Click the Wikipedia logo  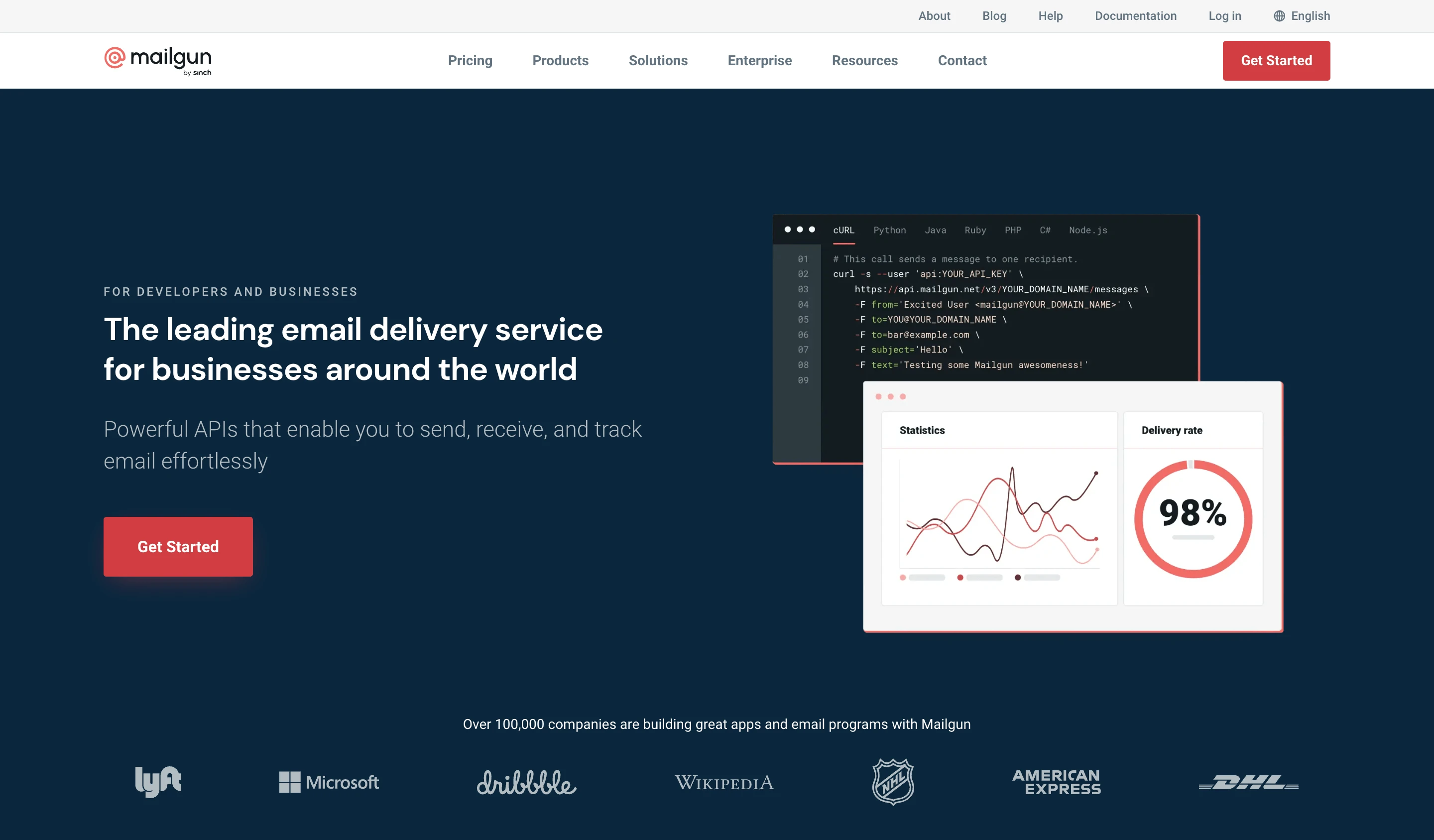(x=724, y=783)
